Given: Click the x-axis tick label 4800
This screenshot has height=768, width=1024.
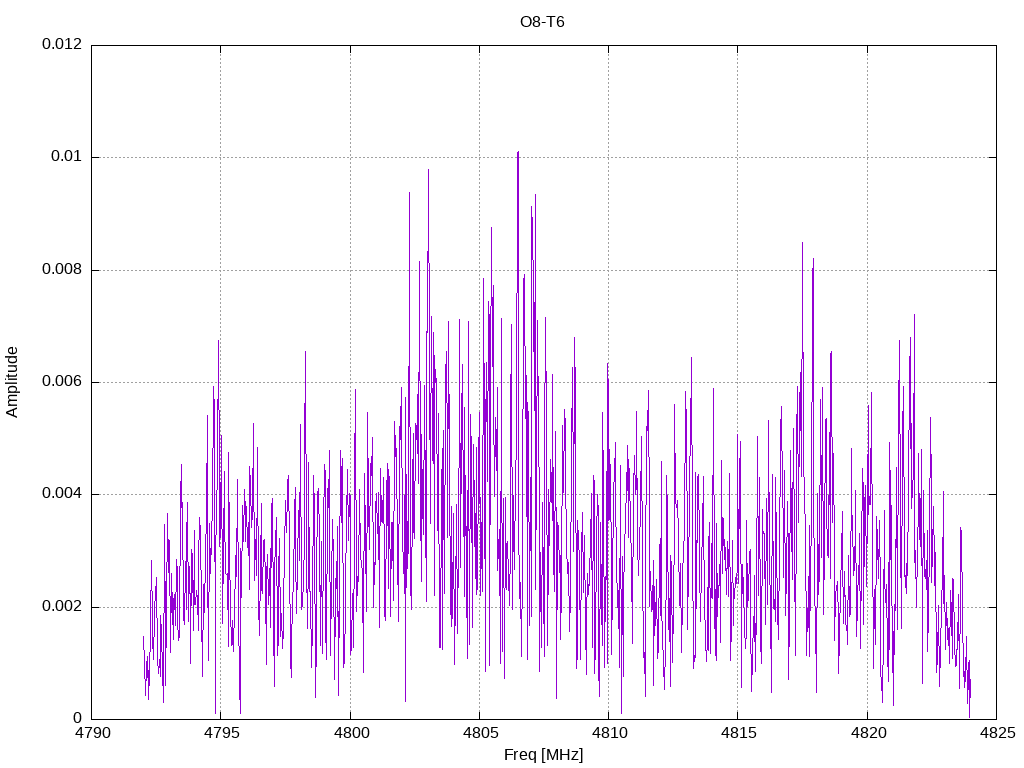Looking at the screenshot, I should click(x=350, y=733).
